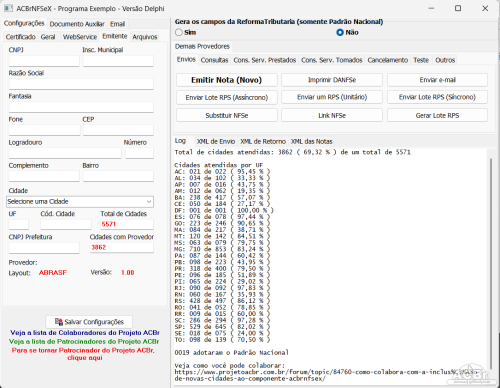500x388 pixels.
Task: Open the Cidade combo box
Action: click(x=80, y=201)
